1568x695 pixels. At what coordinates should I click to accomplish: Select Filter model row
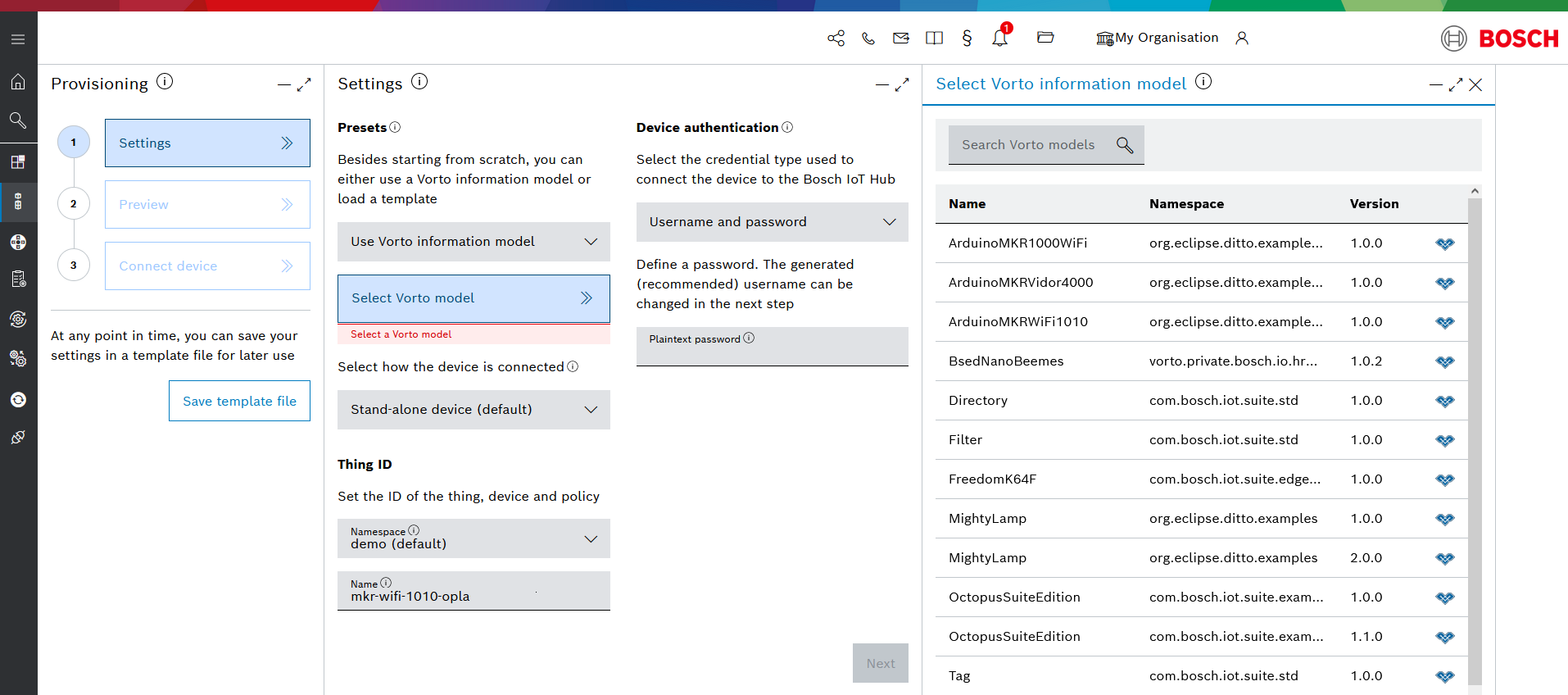[1202, 440]
